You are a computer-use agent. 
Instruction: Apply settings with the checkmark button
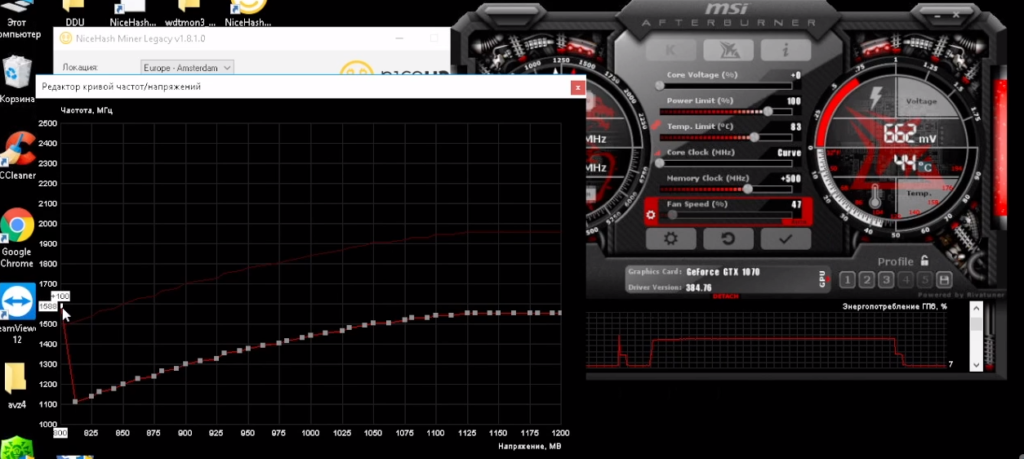tap(784, 239)
